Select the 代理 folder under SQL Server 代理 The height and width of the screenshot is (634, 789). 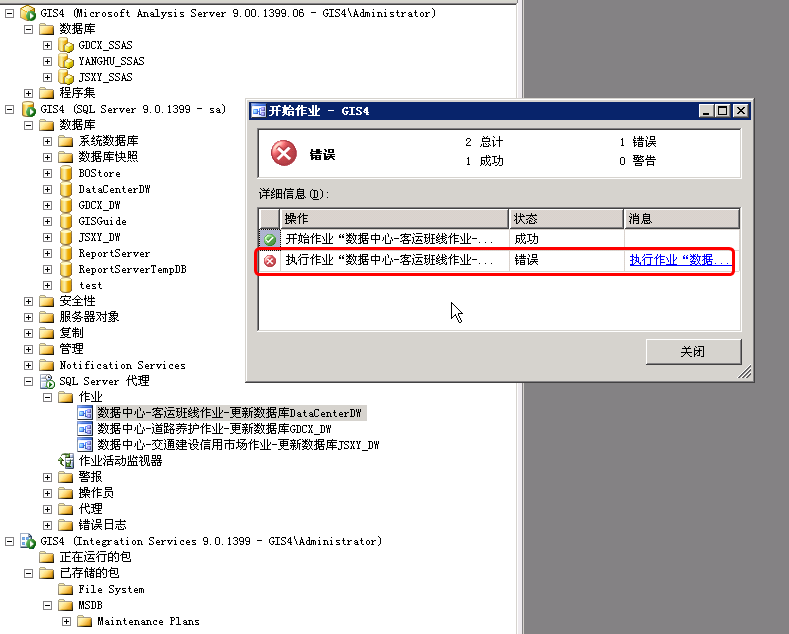[x=90, y=509]
